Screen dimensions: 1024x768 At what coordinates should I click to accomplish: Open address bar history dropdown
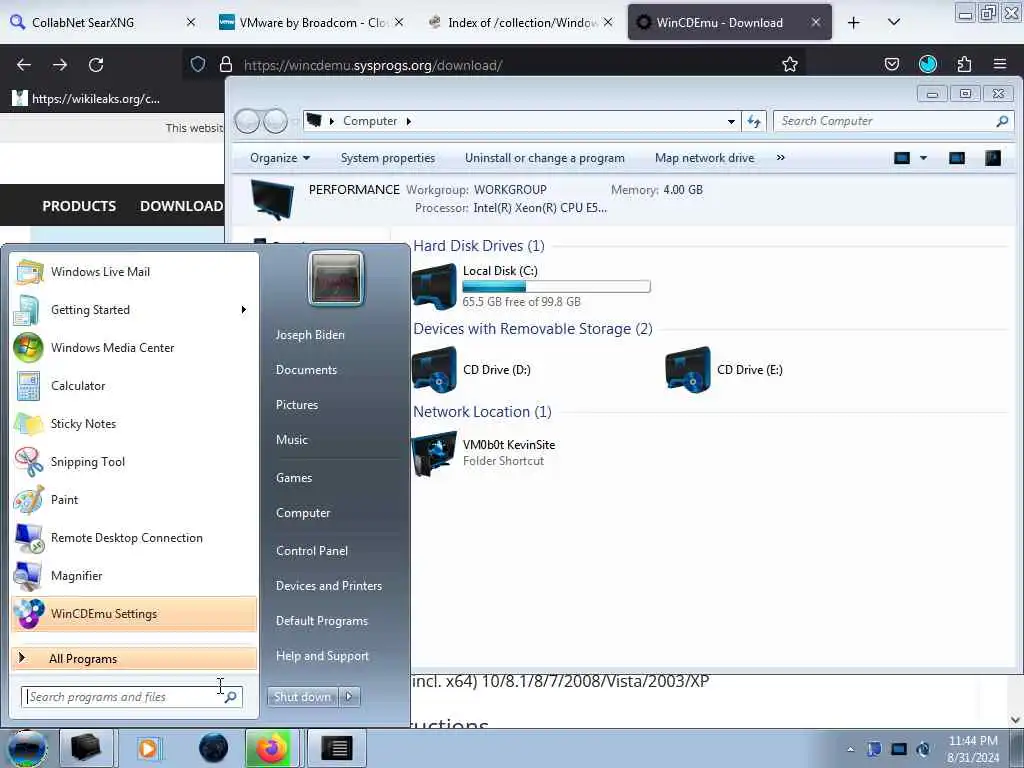[x=731, y=121]
